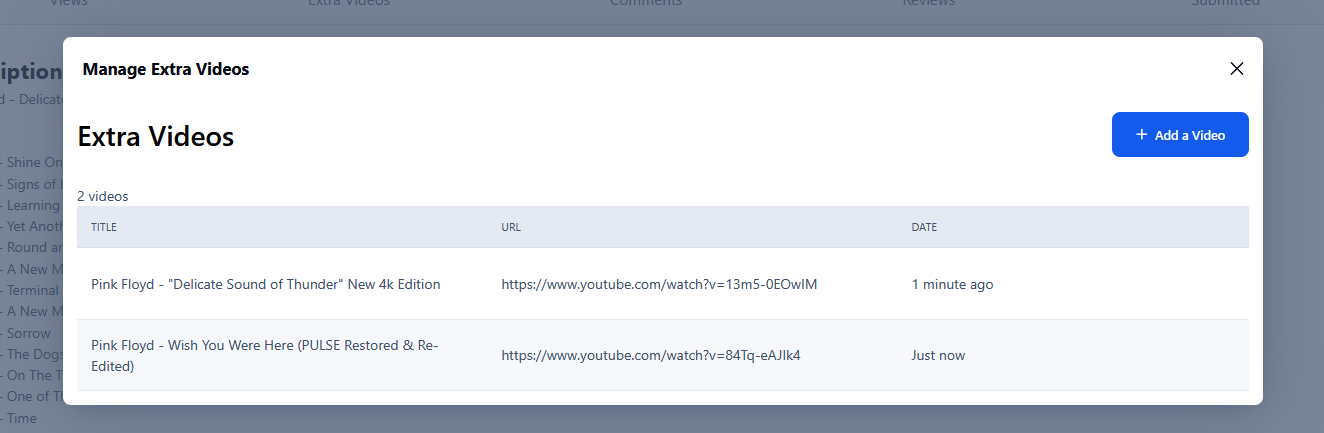Click the URL ending in 84Tq-eAJIk4
This screenshot has width=1324, height=433.
651,355
